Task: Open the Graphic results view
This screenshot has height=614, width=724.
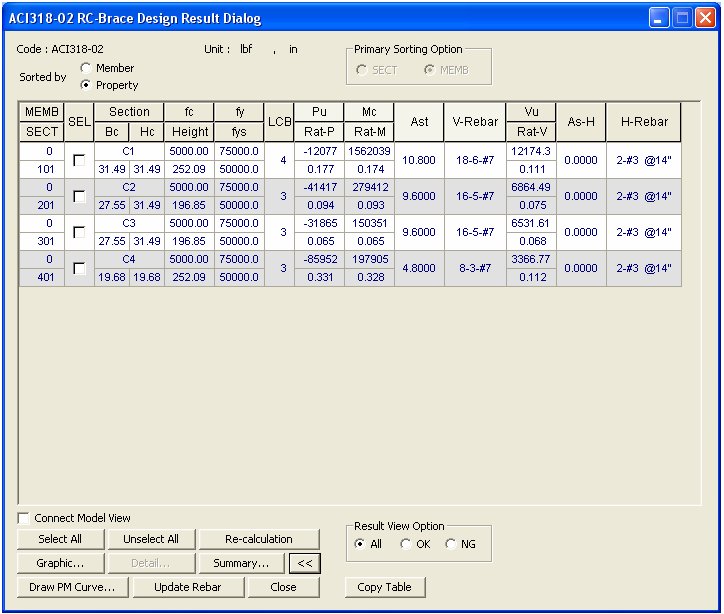Action: [60, 563]
